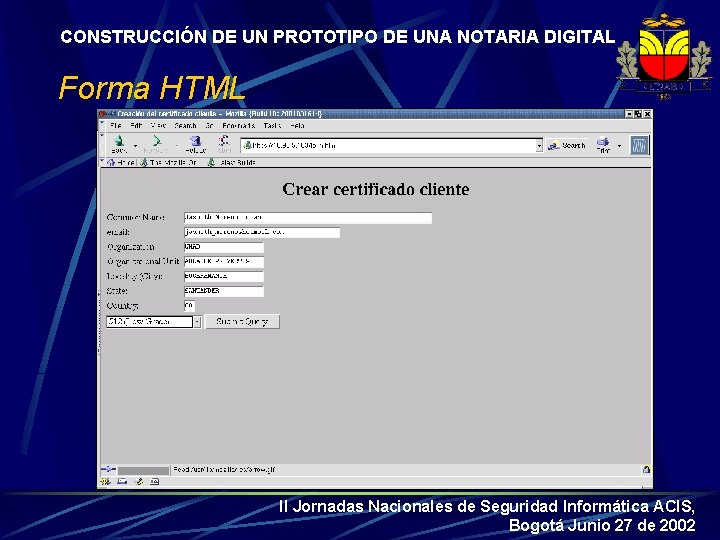The width and height of the screenshot is (720, 540).
Task: Open the File menu
Action: (116, 126)
